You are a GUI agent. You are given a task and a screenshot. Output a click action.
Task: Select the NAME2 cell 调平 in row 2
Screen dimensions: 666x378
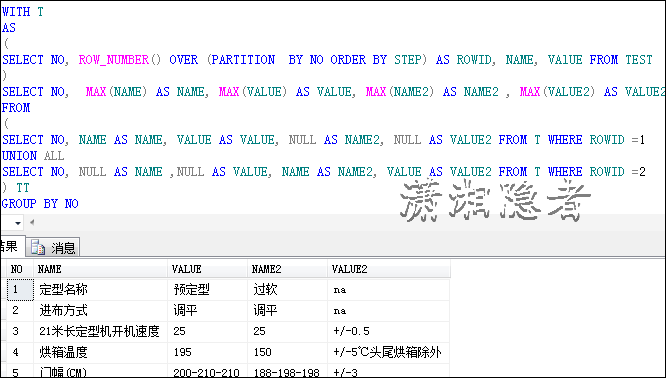288,310
